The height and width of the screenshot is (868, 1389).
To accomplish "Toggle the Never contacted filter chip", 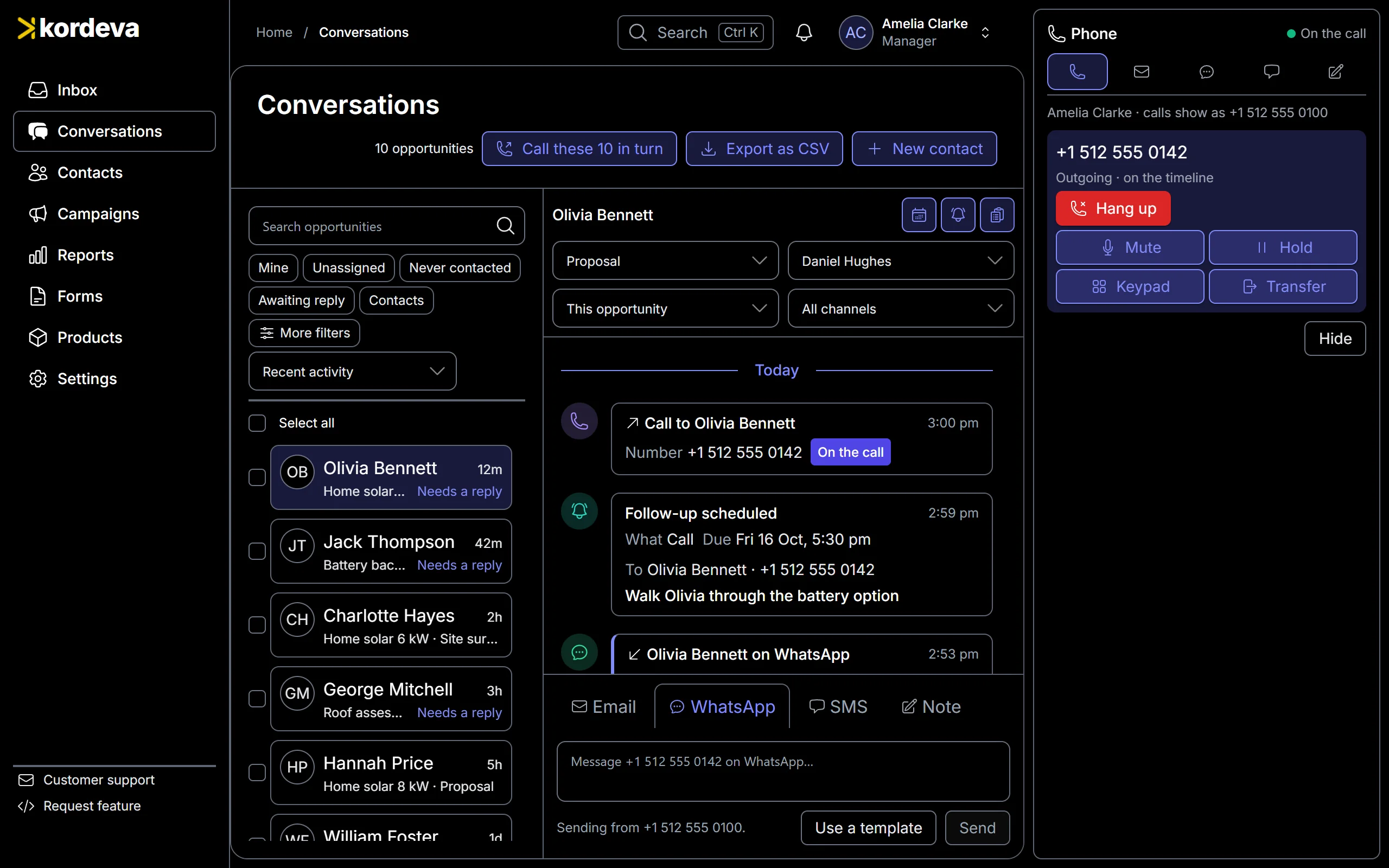I will pos(460,268).
